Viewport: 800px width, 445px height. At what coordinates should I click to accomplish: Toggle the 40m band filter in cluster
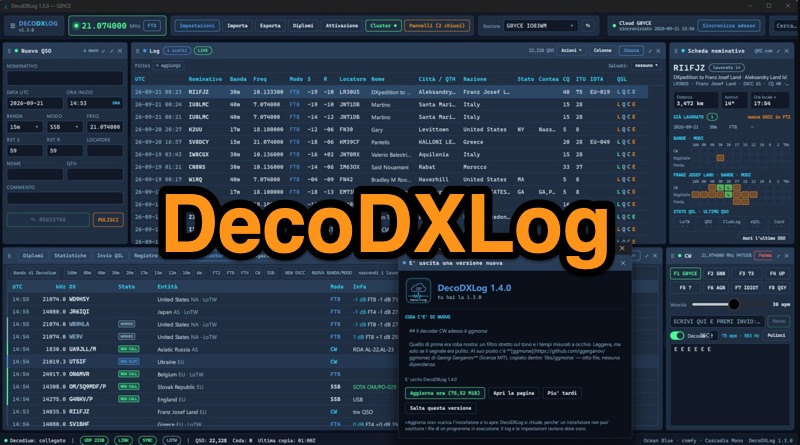pyautogui.click(x=101, y=273)
